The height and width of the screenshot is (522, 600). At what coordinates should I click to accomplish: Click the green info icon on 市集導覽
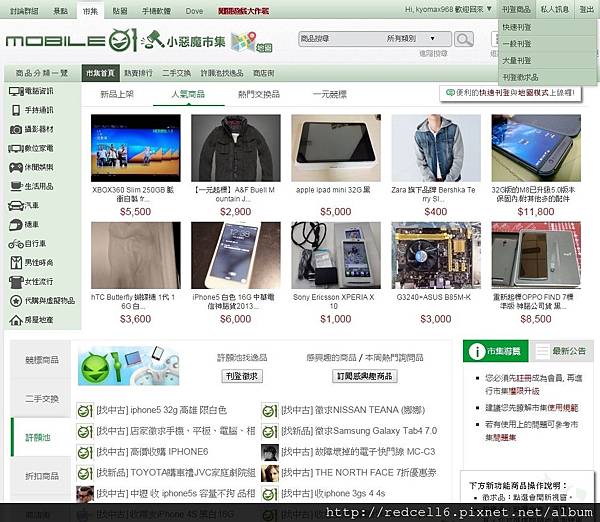(477, 351)
